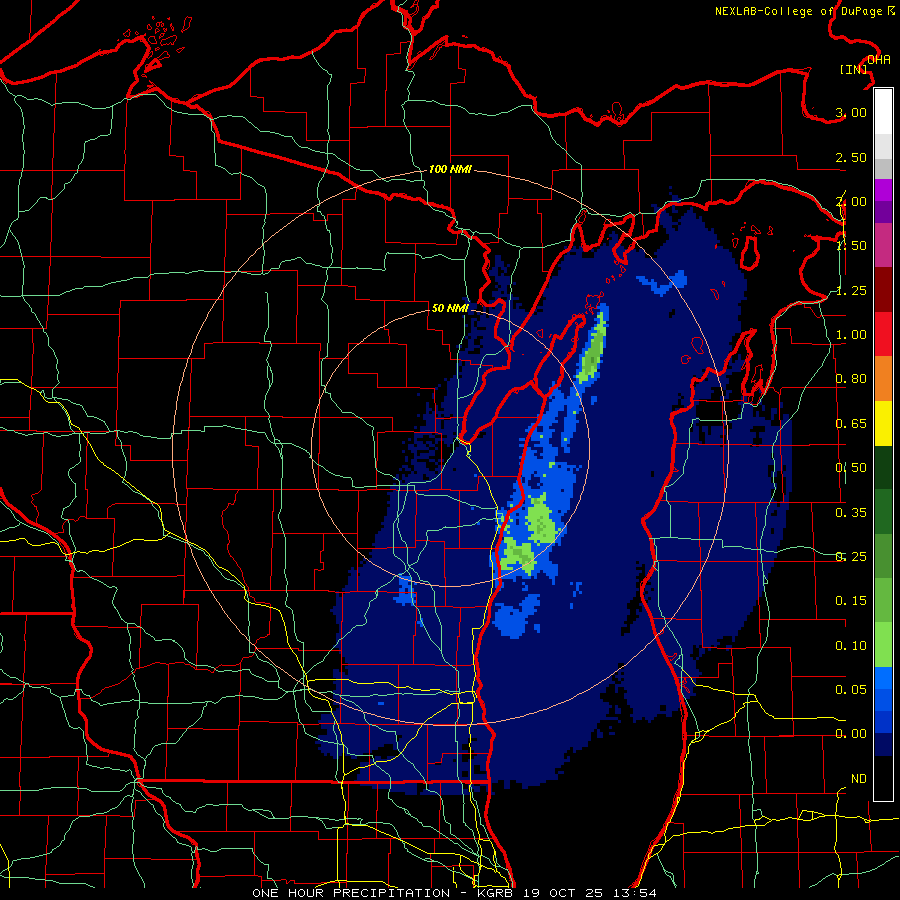Click the bright lime green 0.10 swatch

[x=883, y=645]
